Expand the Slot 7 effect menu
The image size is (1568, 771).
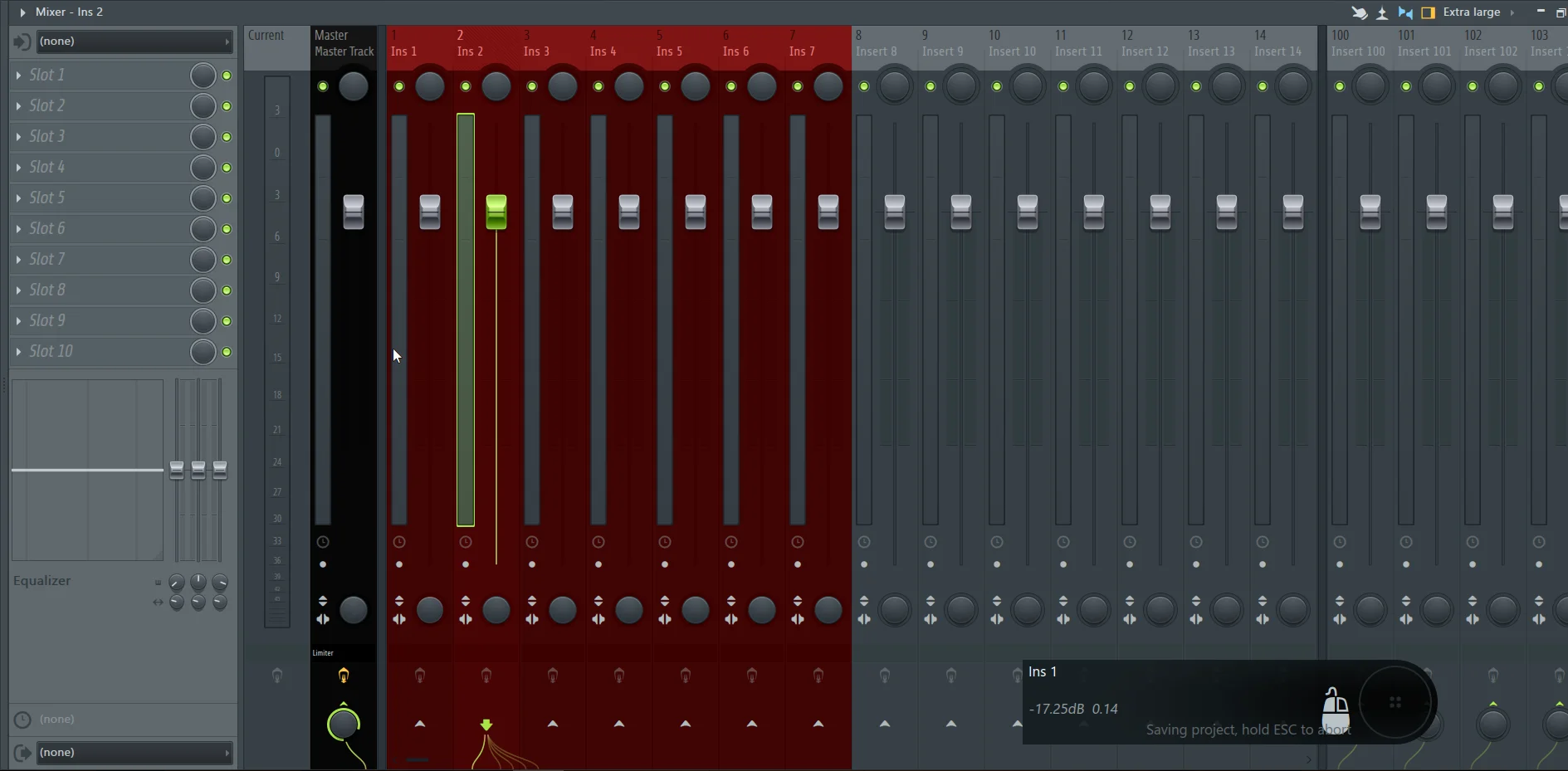[18, 260]
